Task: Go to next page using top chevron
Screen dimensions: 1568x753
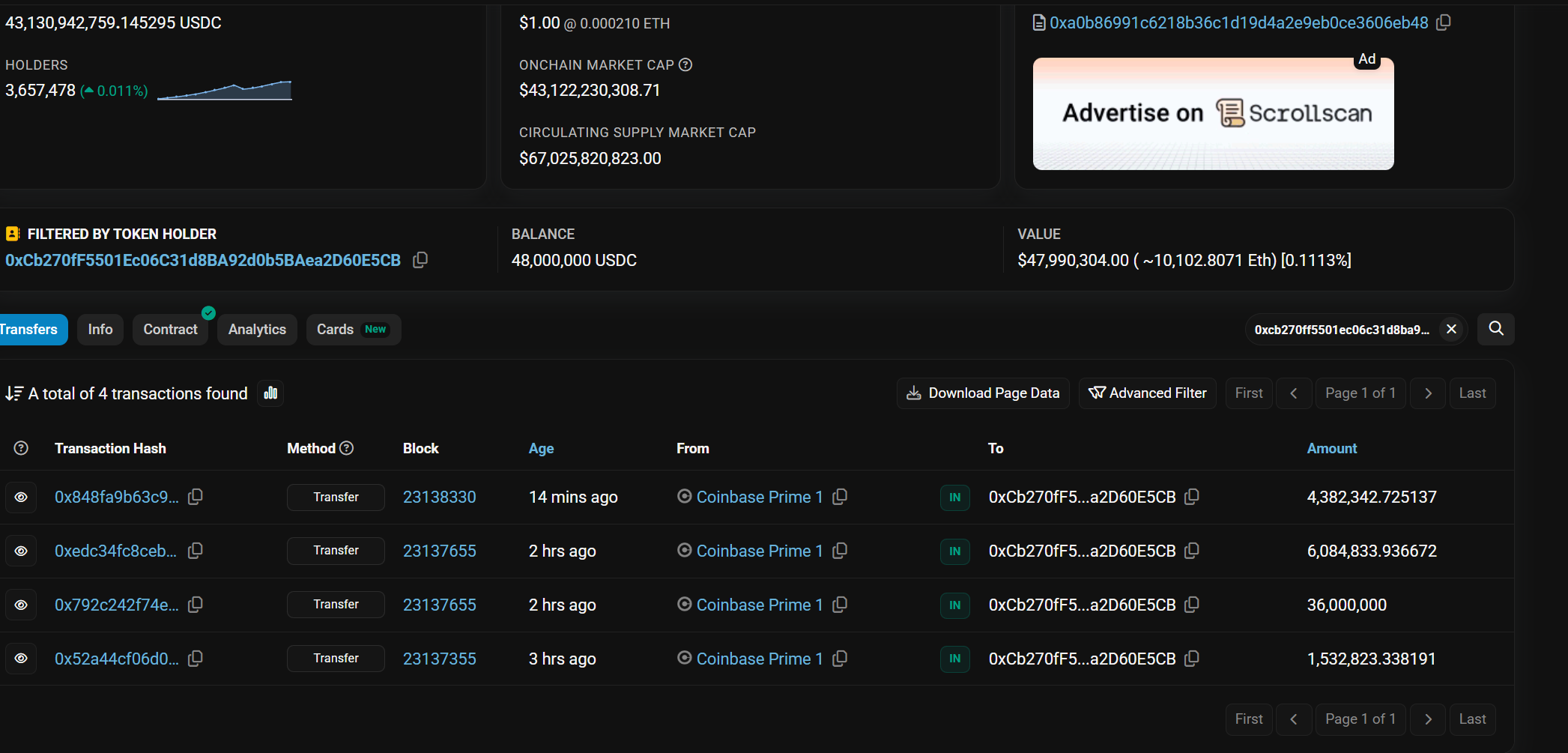Action: 1428,393
